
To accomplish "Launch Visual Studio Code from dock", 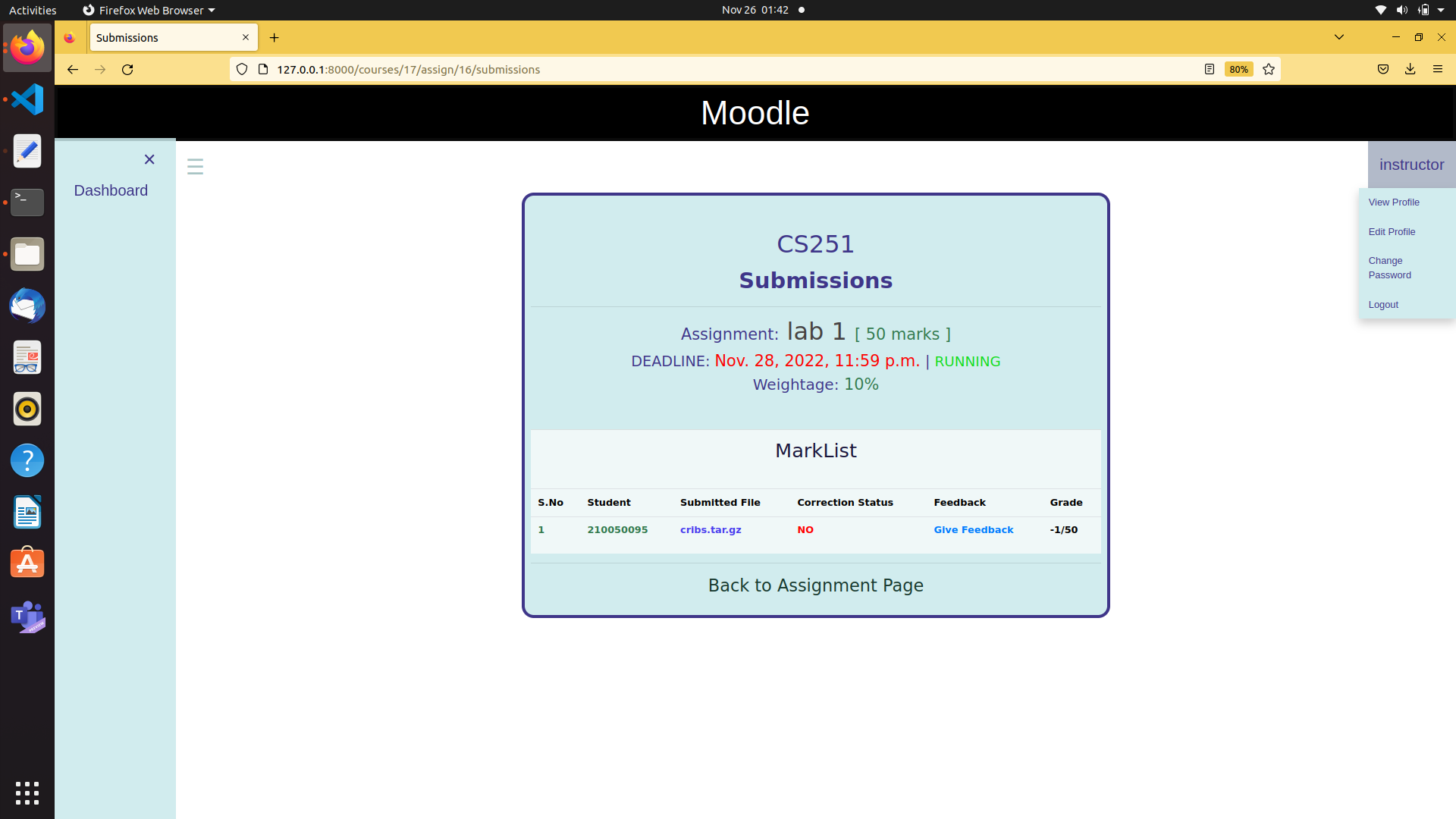I will (x=27, y=99).
